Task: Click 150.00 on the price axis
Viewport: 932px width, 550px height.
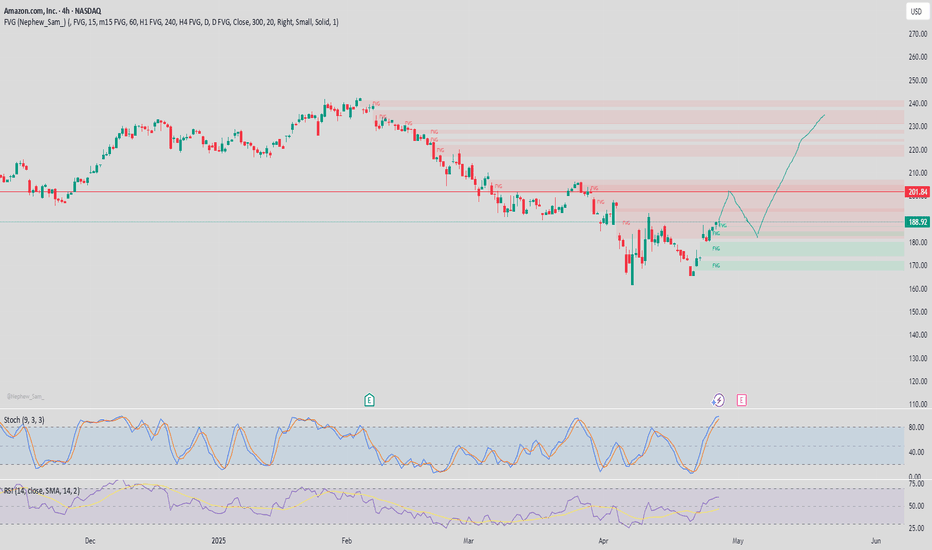Action: click(918, 312)
